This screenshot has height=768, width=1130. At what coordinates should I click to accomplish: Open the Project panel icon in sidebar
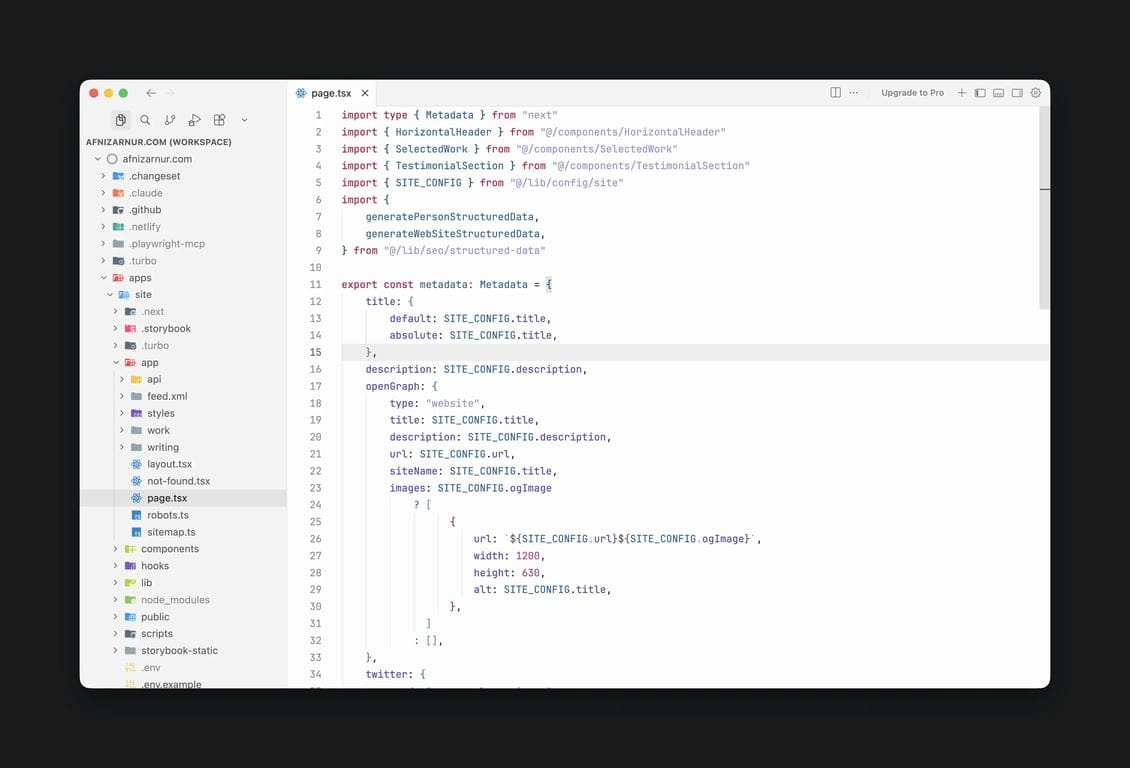[x=120, y=119]
